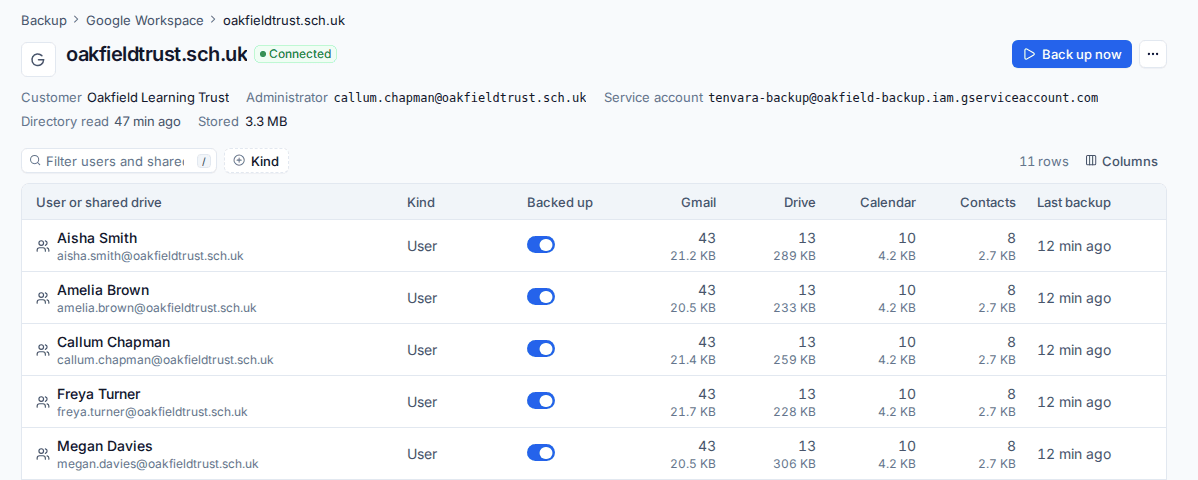
Task: Start backup with Back up now
Action: [1072, 54]
